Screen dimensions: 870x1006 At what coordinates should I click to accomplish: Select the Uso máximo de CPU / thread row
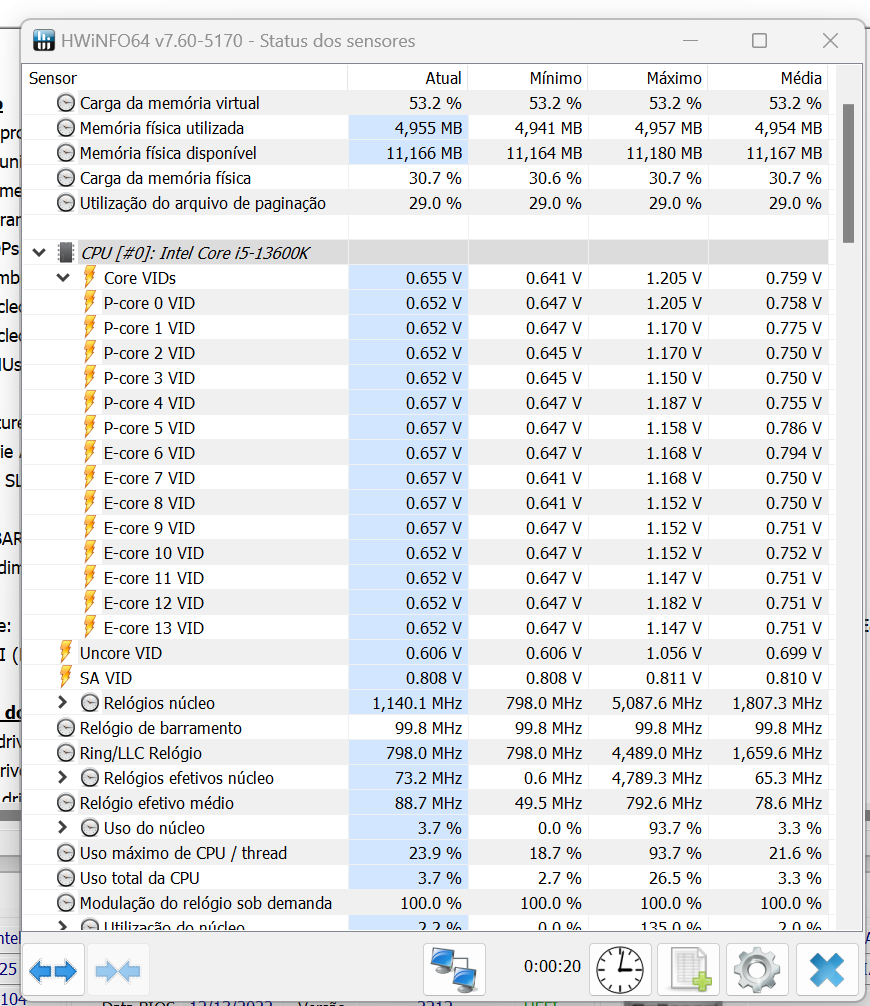click(425, 853)
